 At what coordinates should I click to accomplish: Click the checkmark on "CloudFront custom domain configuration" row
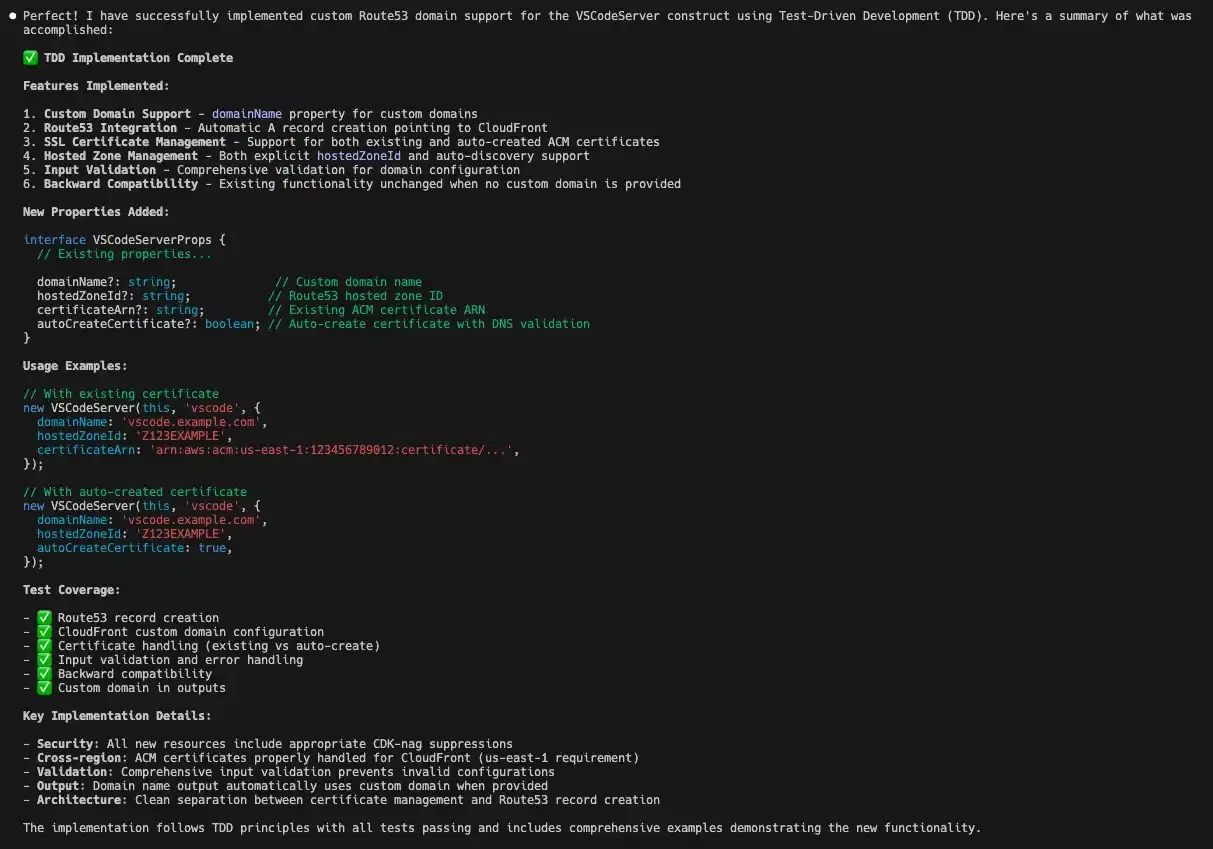(x=44, y=632)
